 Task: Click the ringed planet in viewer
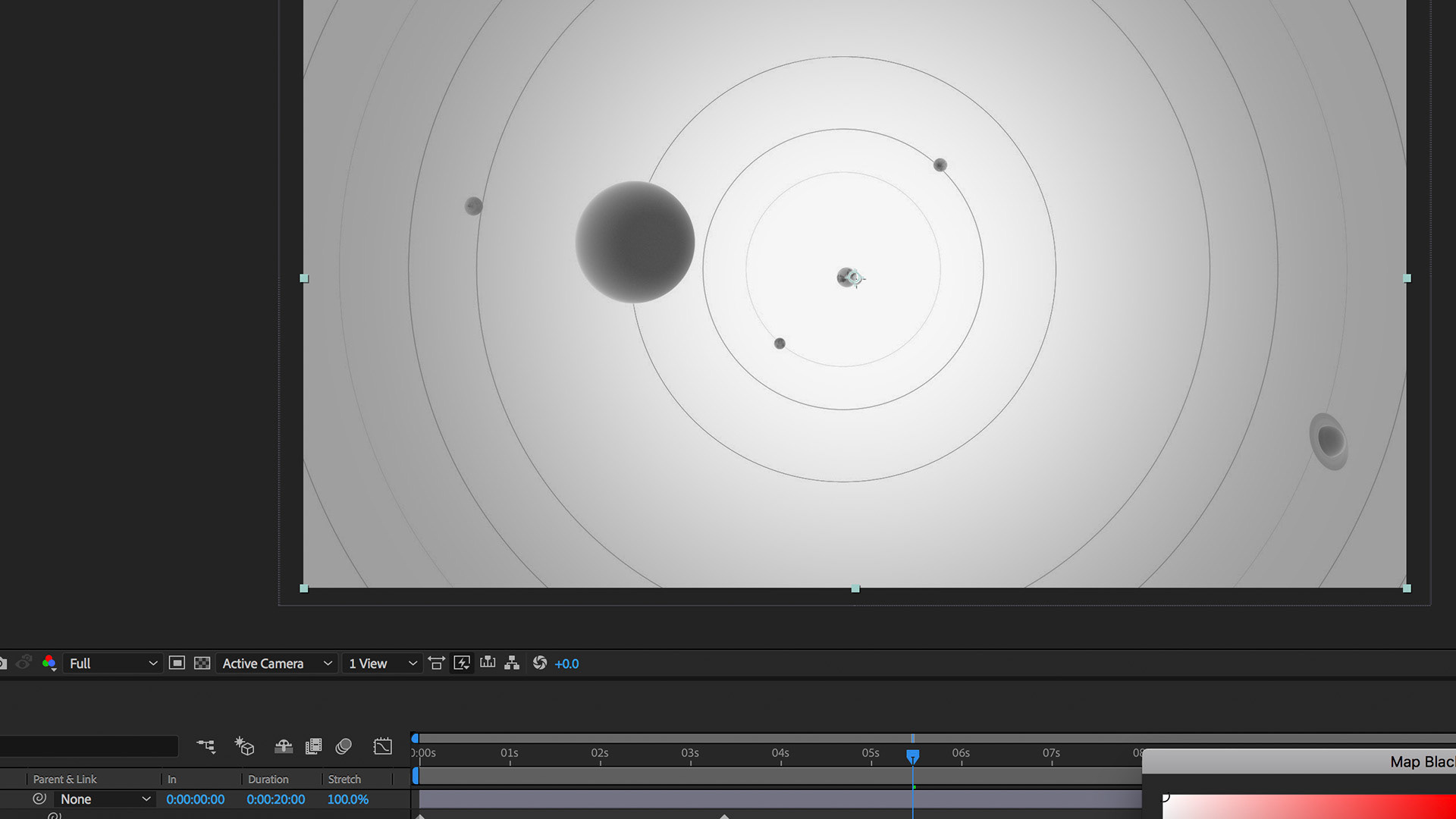(1329, 441)
